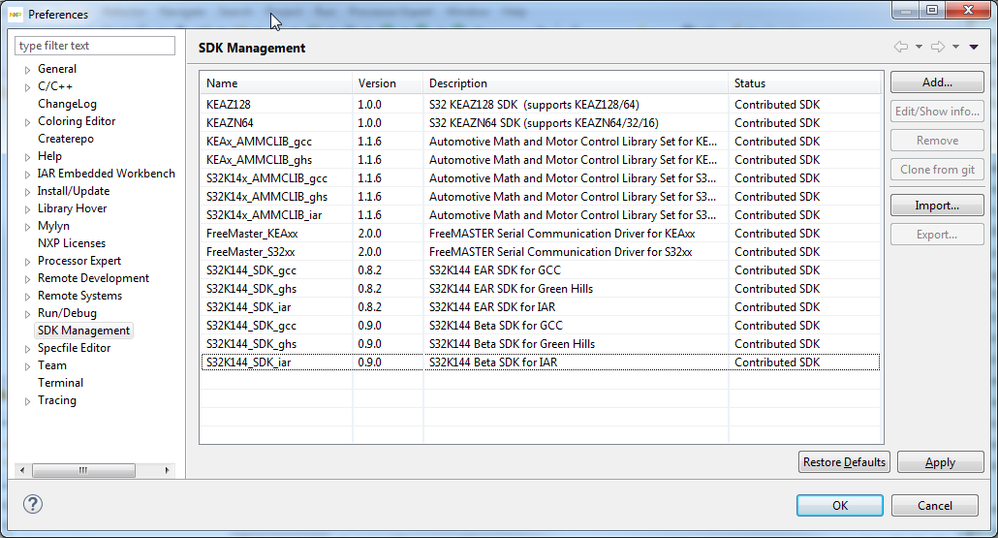Expand the Run/Debug node
Image resolution: width=998 pixels, height=538 pixels.
coord(27,314)
